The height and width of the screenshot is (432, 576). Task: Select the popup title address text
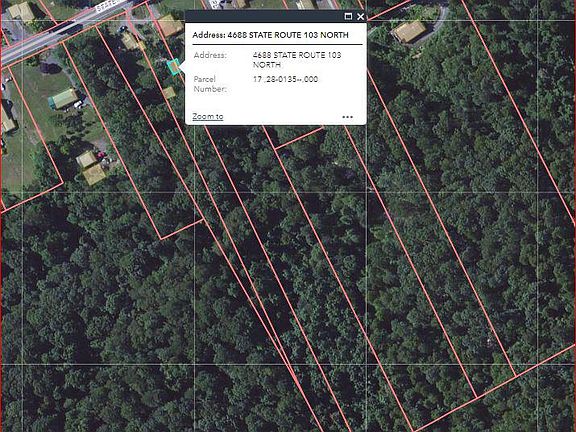pyautogui.click(x=270, y=35)
